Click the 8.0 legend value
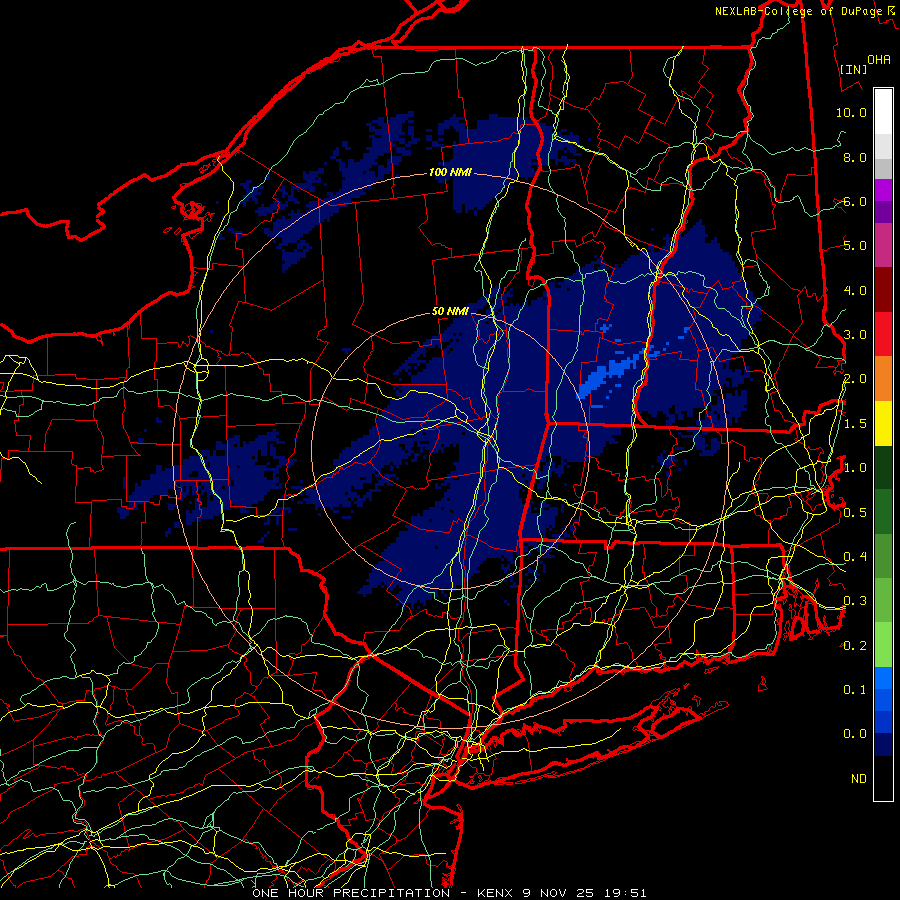 [x=855, y=157]
